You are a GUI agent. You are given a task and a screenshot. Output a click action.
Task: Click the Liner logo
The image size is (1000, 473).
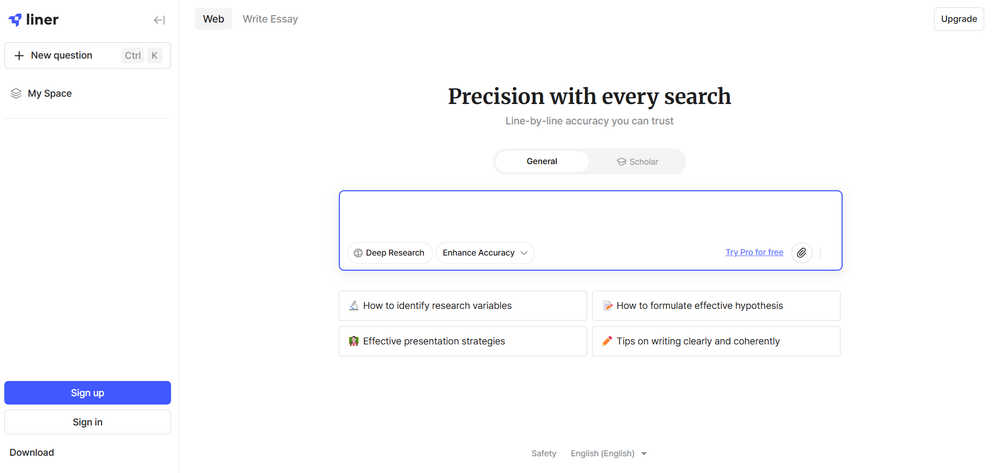click(34, 19)
